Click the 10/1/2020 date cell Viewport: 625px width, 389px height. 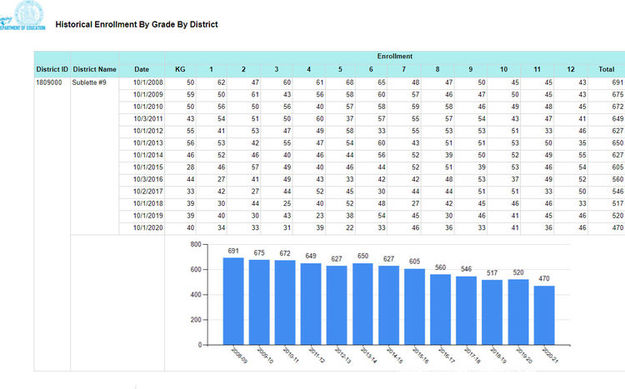tap(148, 228)
